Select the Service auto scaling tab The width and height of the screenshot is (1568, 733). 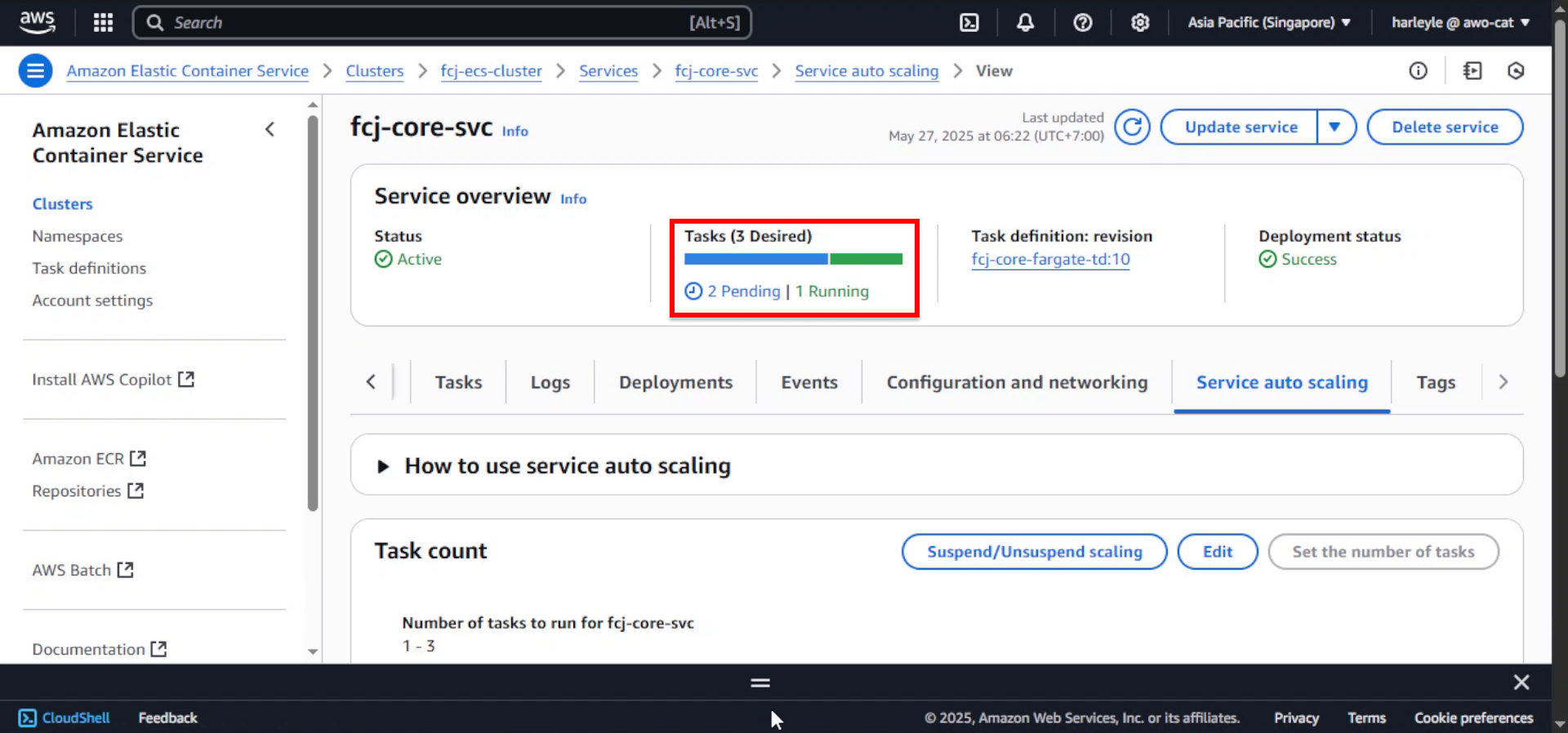(1281, 382)
